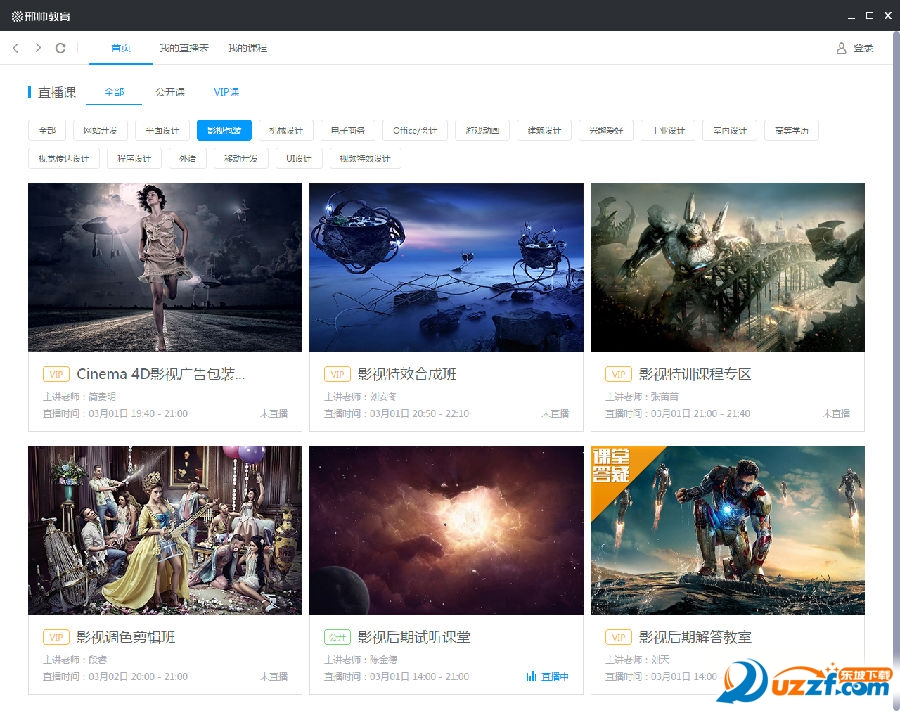
Task: Click the highlighted blue 影视 category tag
Action: 224,130
